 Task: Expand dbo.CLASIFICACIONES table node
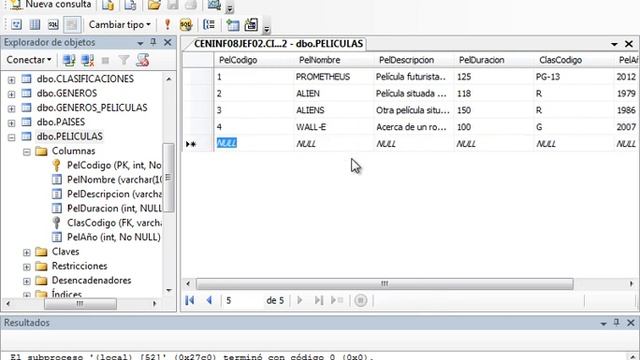tap(11, 80)
